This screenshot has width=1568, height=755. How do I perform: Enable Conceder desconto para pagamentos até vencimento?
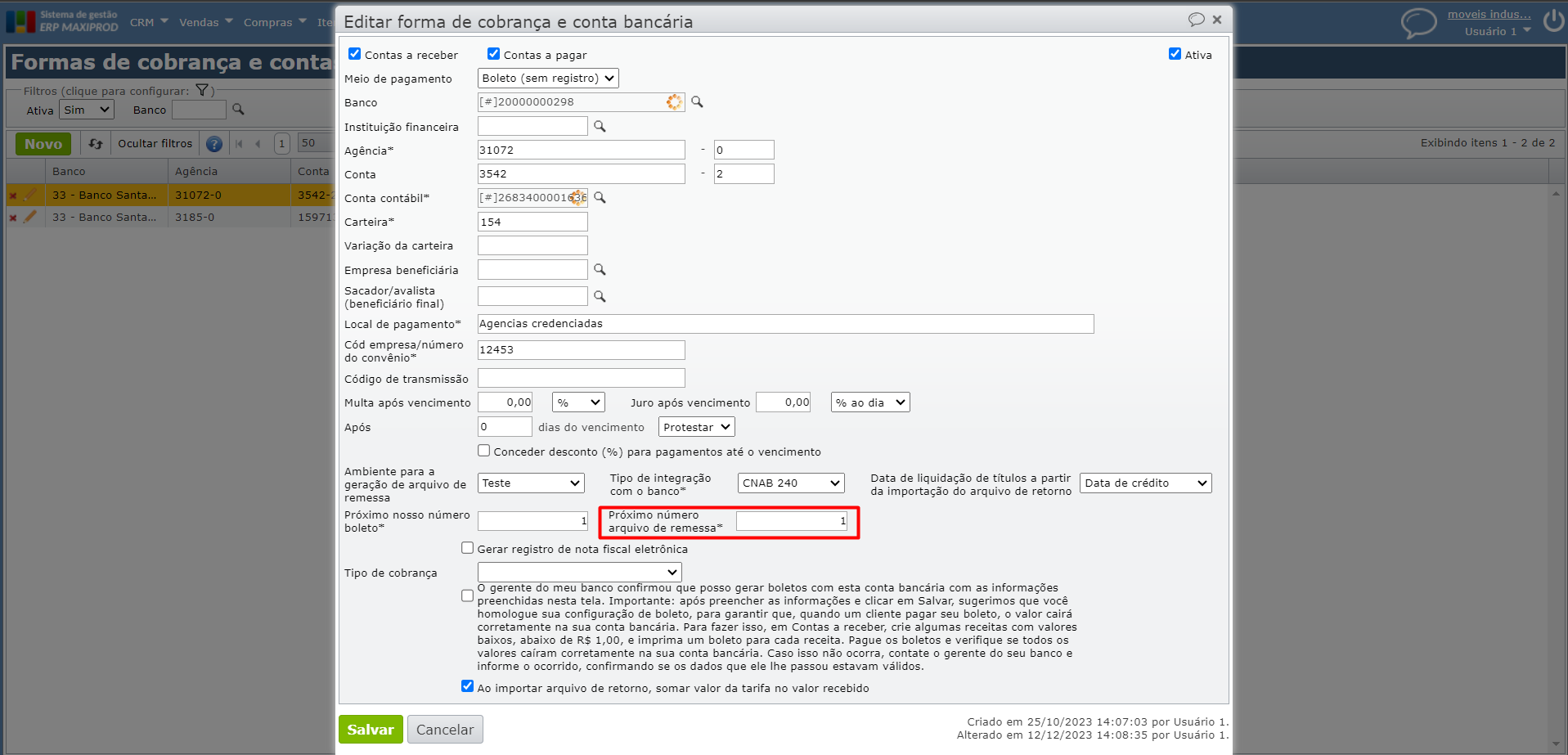(484, 451)
